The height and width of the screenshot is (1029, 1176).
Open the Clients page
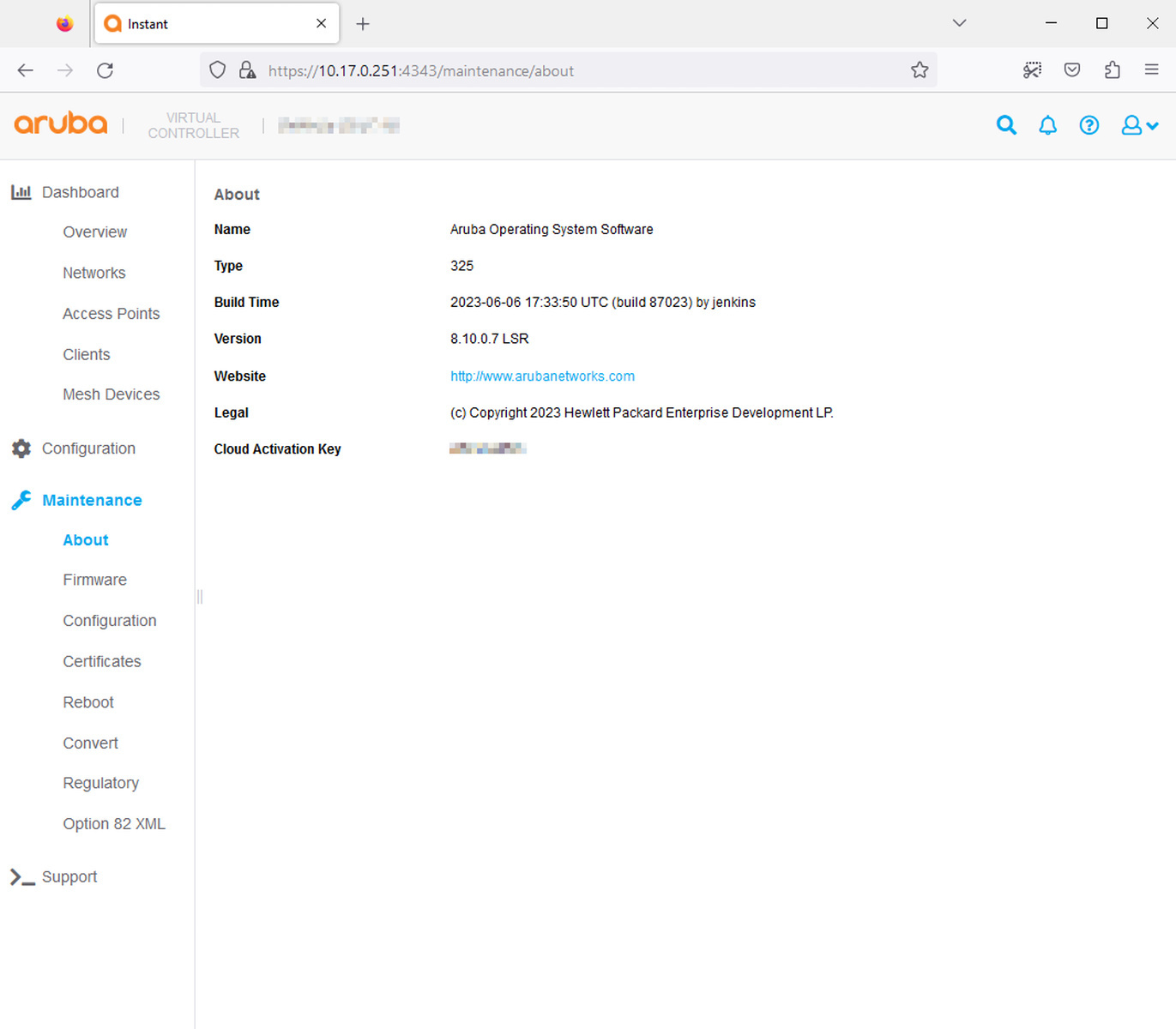(x=87, y=354)
